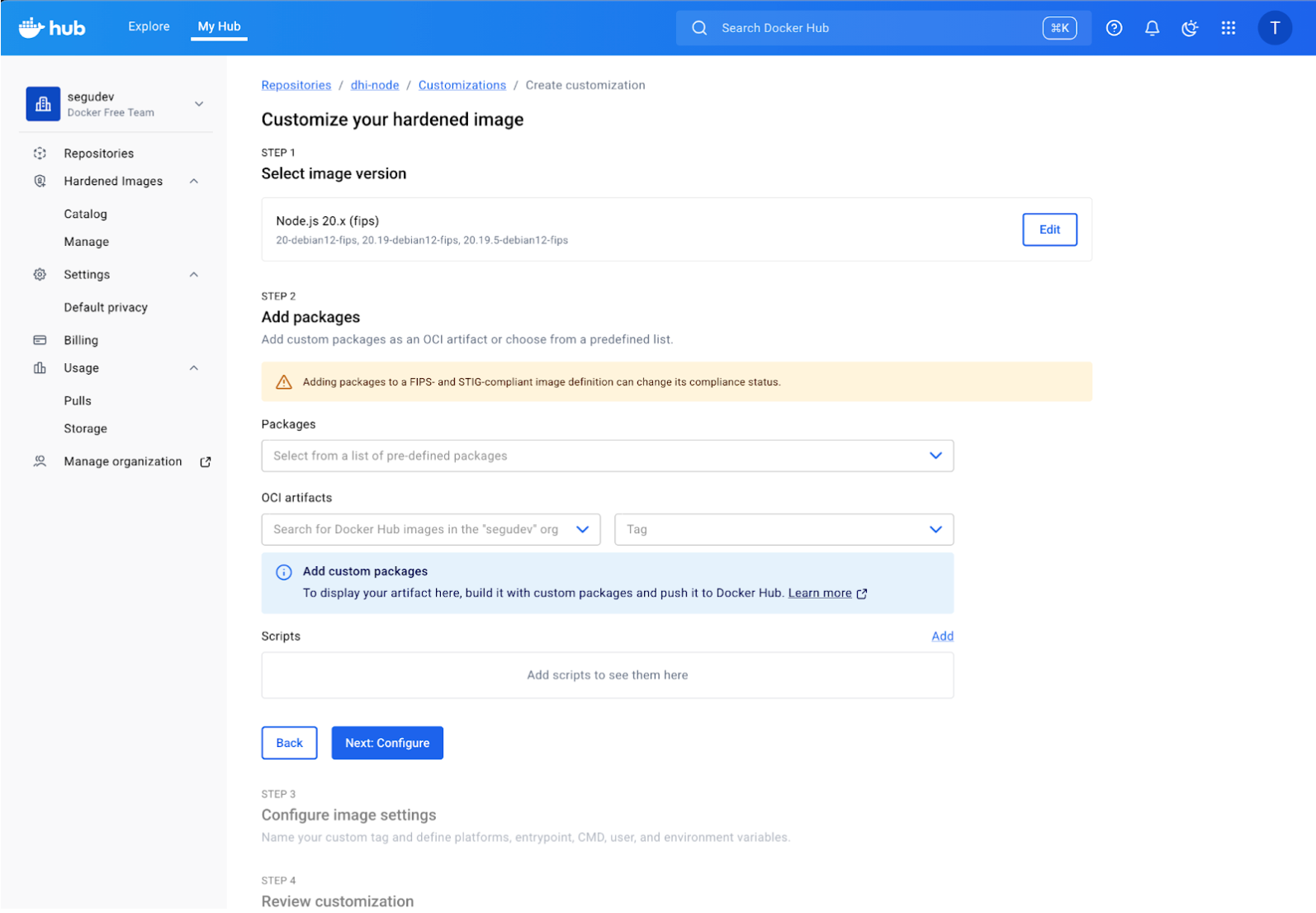The height and width of the screenshot is (913, 1316).
Task: Open the help question mark icon
Action: pos(1114,28)
